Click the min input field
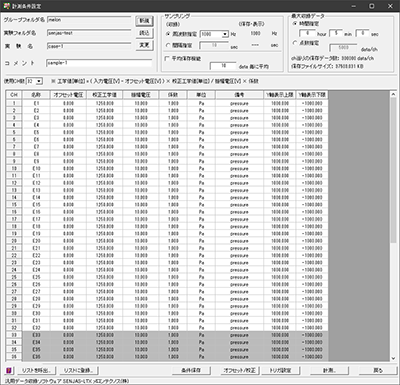 336,34
